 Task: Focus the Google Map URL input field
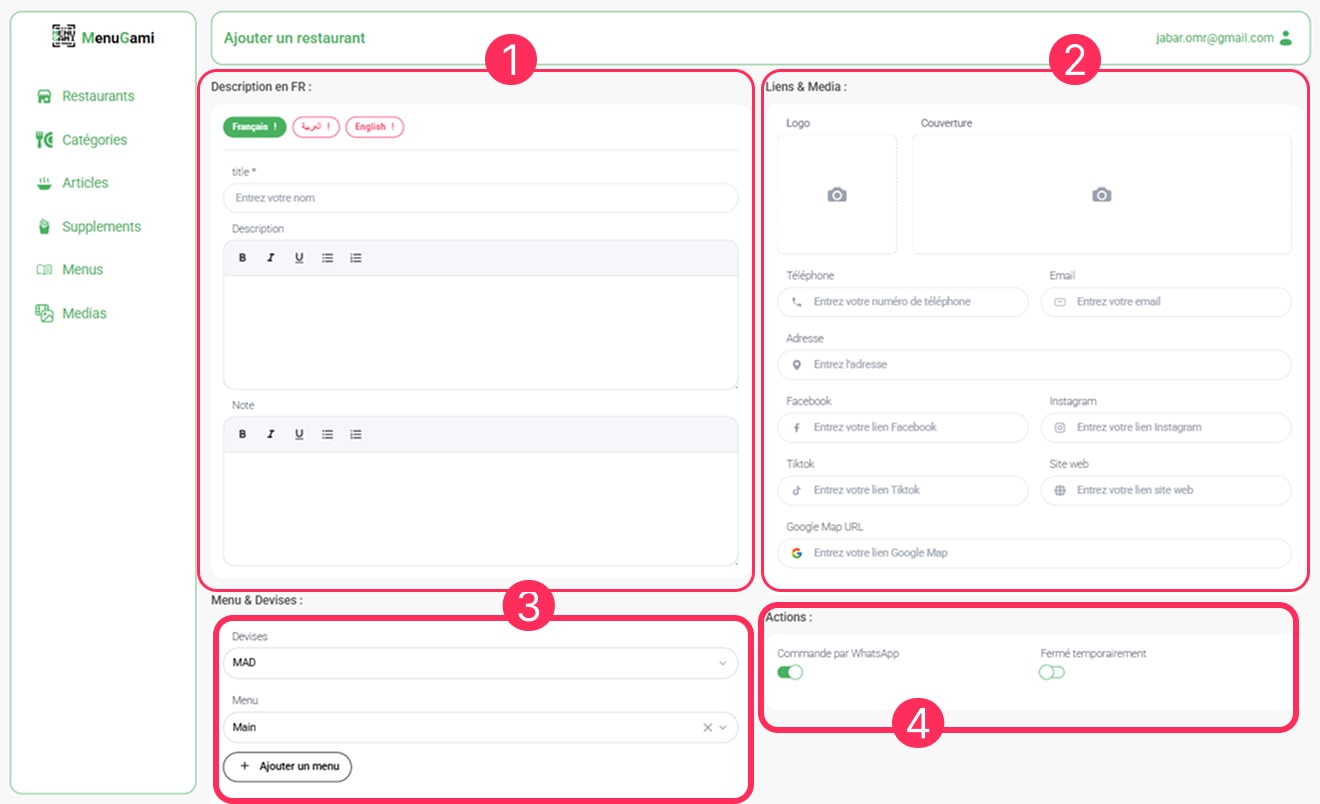[x=1040, y=553]
